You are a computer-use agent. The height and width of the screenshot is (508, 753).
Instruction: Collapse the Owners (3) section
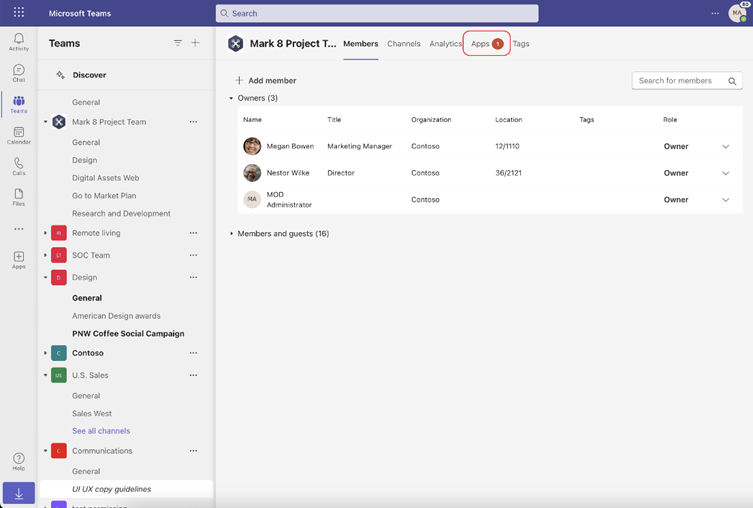click(x=231, y=98)
